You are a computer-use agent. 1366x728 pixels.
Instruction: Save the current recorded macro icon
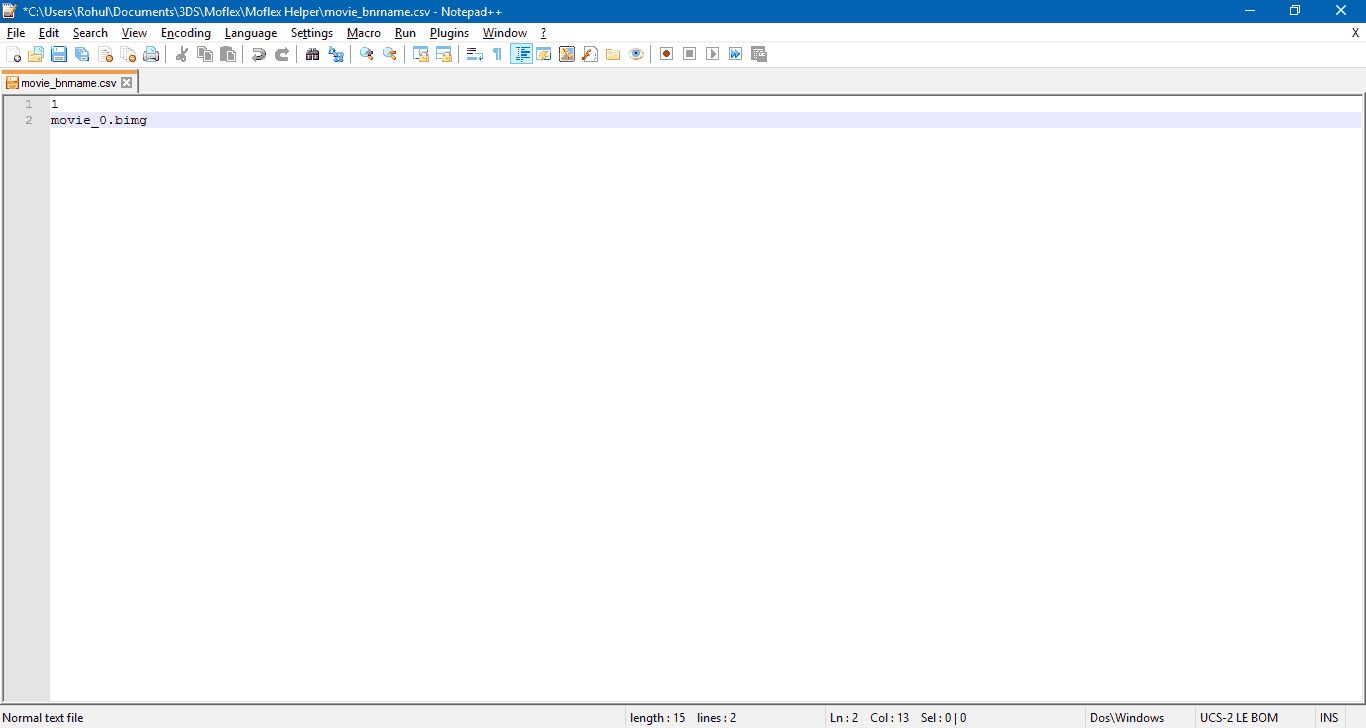pyautogui.click(x=759, y=54)
